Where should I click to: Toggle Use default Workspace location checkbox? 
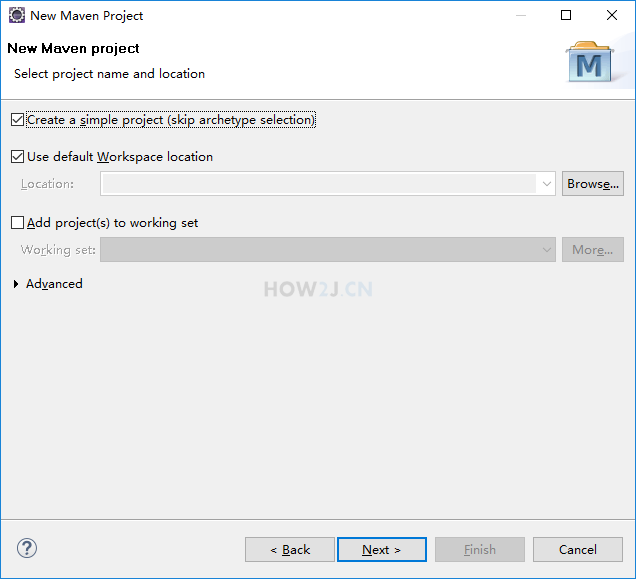(17, 157)
